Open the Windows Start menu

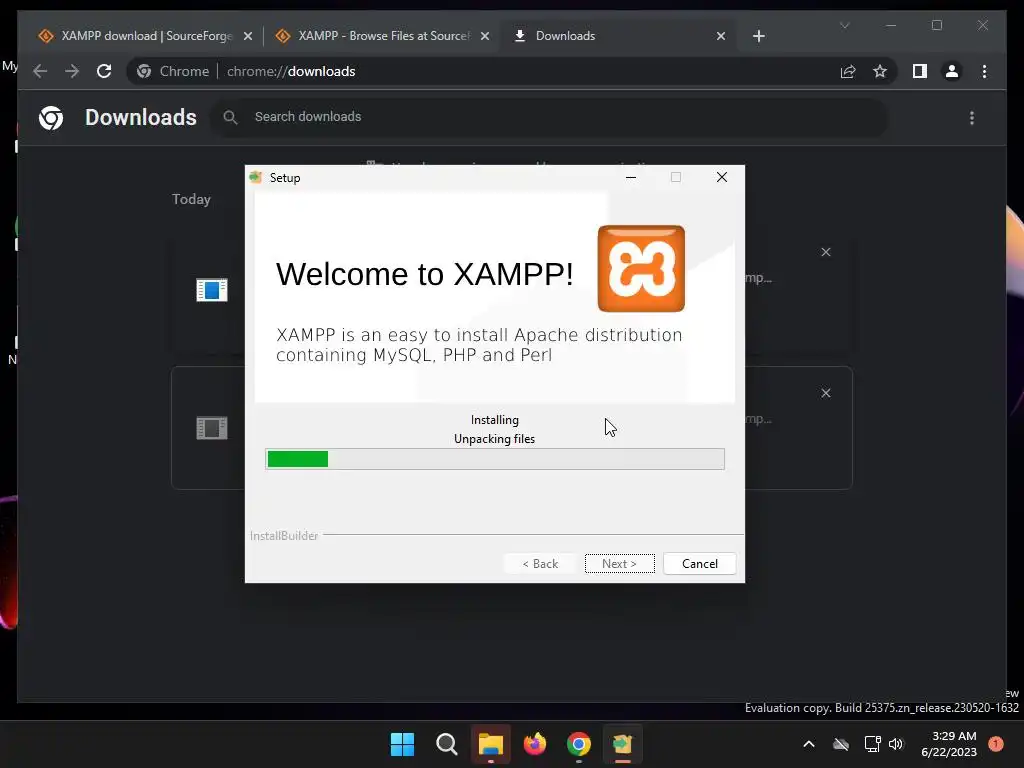[x=402, y=744]
